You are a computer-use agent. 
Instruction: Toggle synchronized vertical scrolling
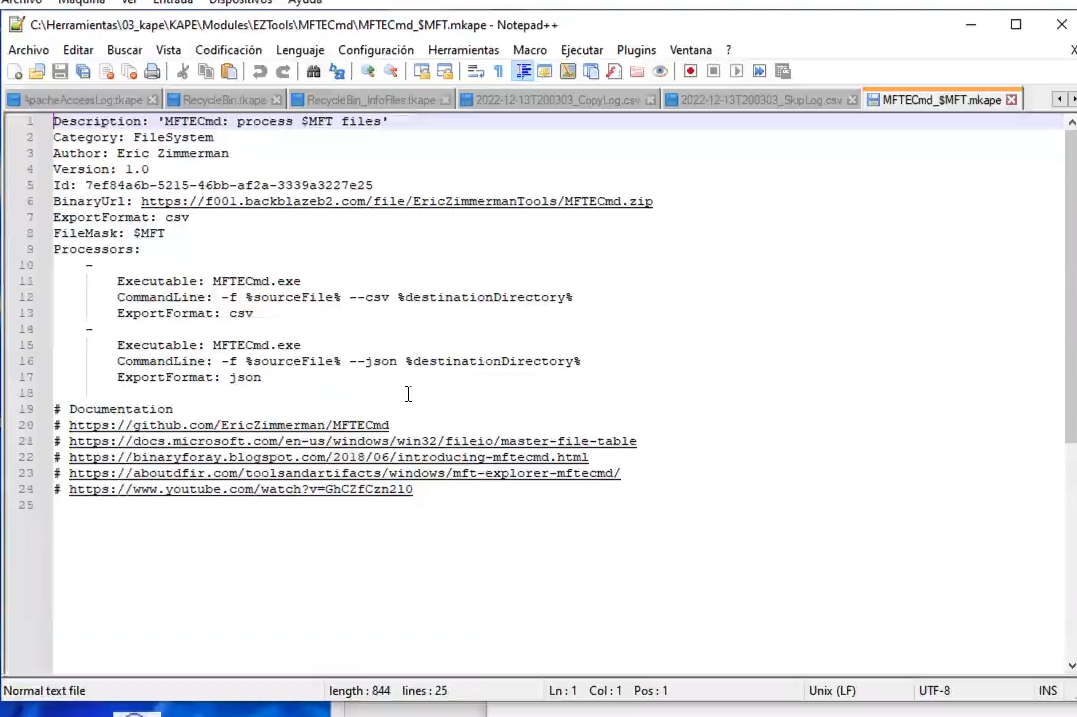click(420, 71)
